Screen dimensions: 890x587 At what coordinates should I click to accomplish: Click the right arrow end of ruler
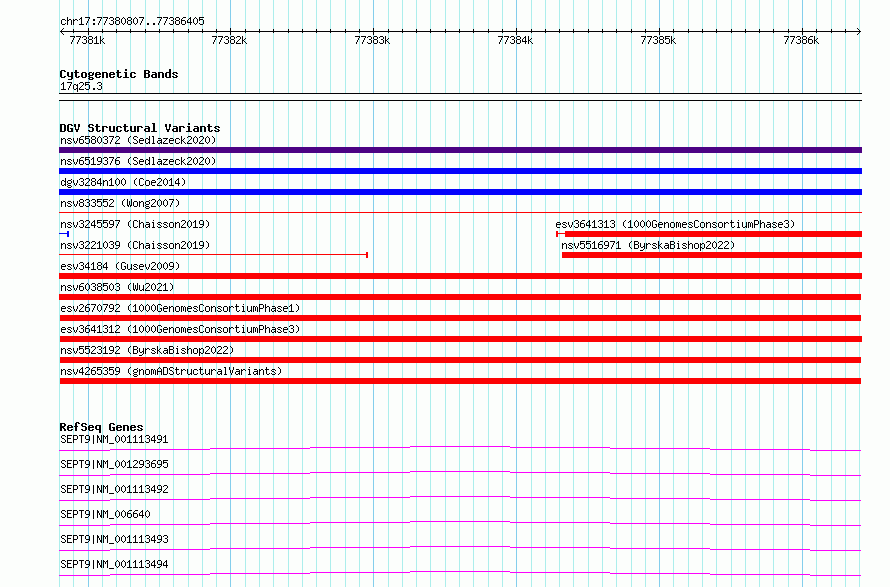tap(859, 31)
